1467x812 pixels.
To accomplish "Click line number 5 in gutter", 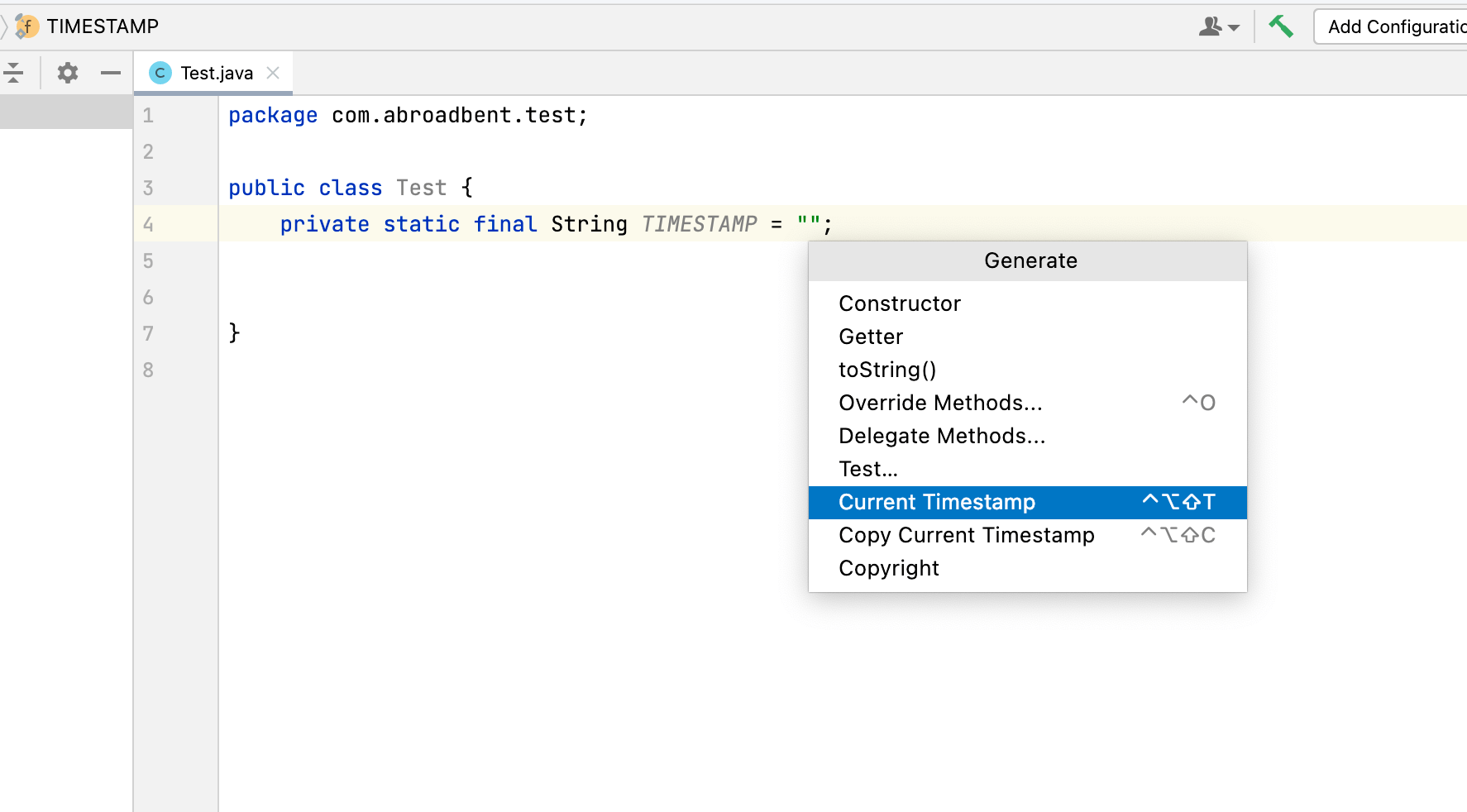I will coord(148,261).
